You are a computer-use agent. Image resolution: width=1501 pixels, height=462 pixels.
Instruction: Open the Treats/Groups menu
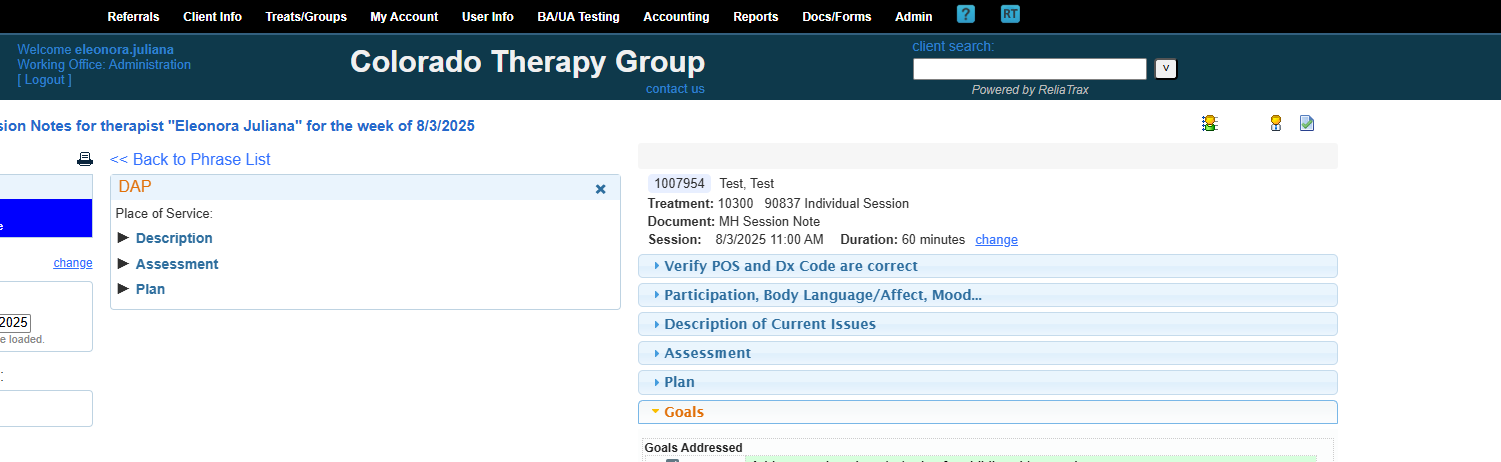click(x=306, y=17)
